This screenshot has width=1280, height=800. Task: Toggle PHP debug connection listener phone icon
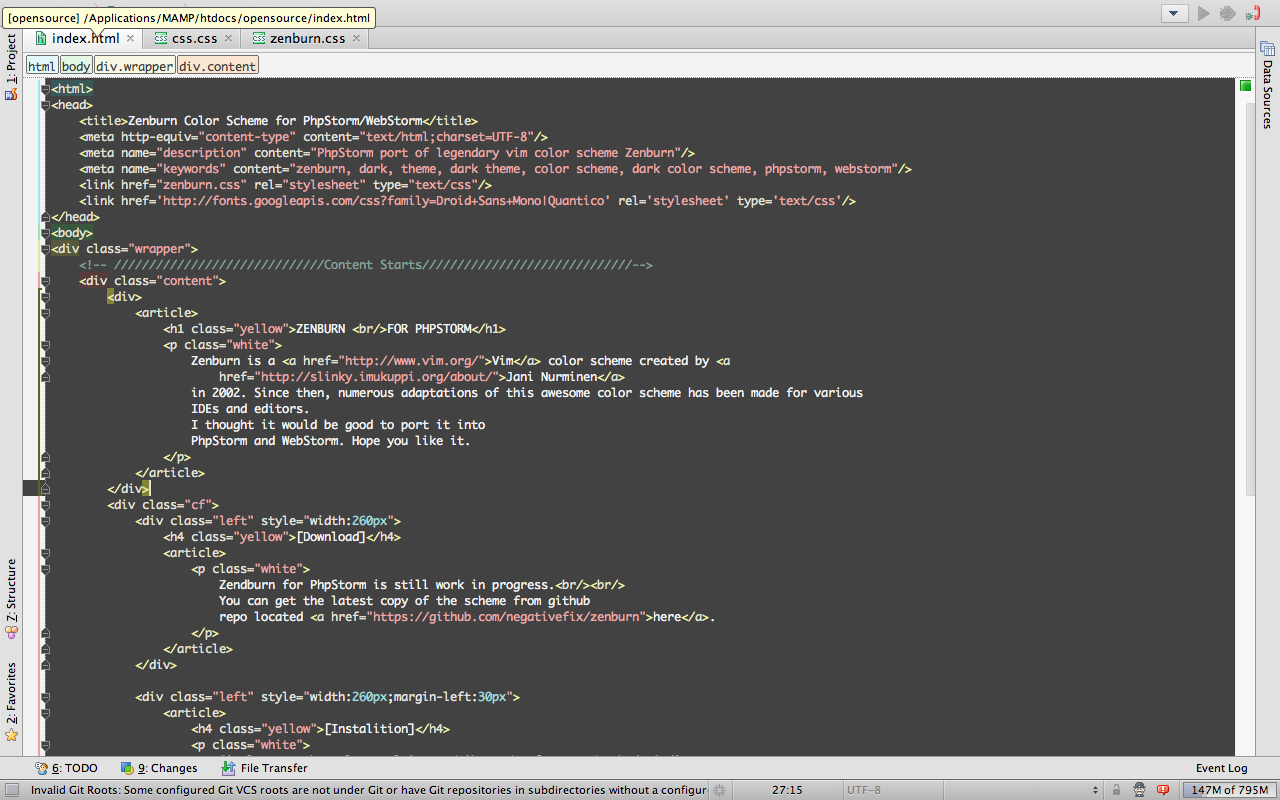click(1254, 13)
